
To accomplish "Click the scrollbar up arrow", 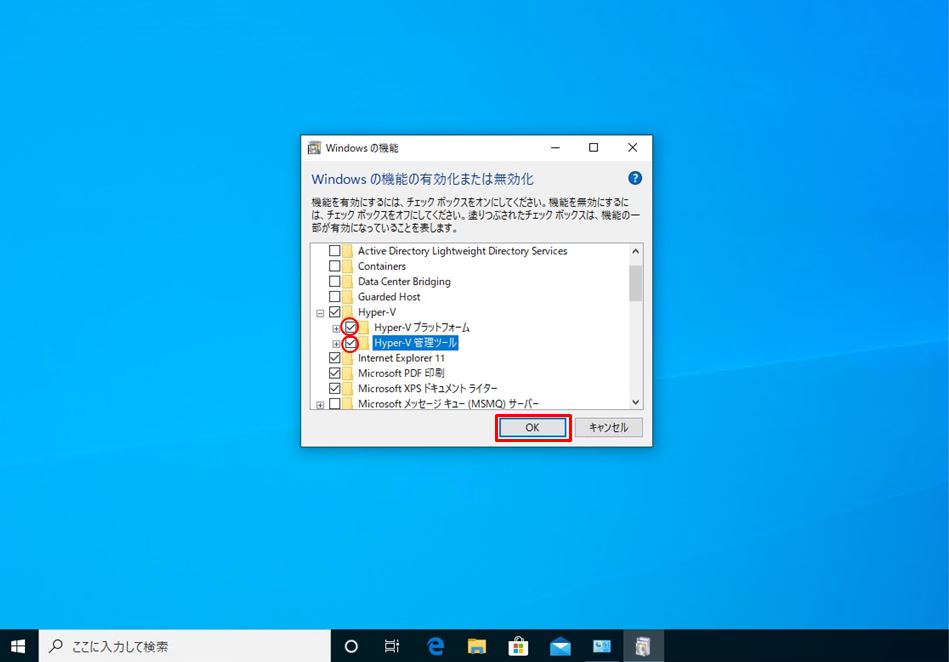I will 635,251.
